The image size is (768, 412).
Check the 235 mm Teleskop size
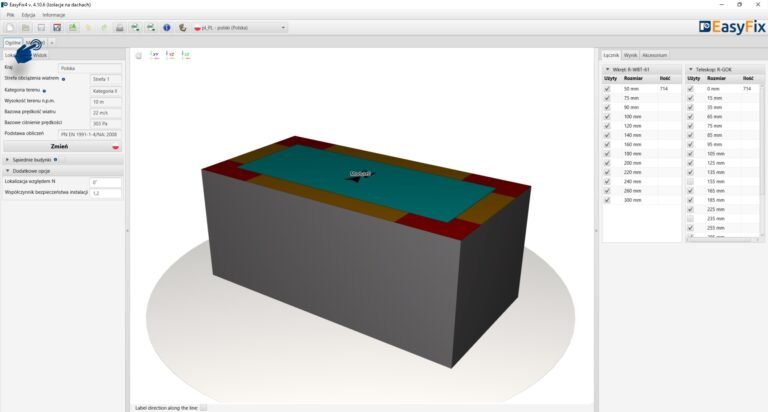tap(691, 219)
